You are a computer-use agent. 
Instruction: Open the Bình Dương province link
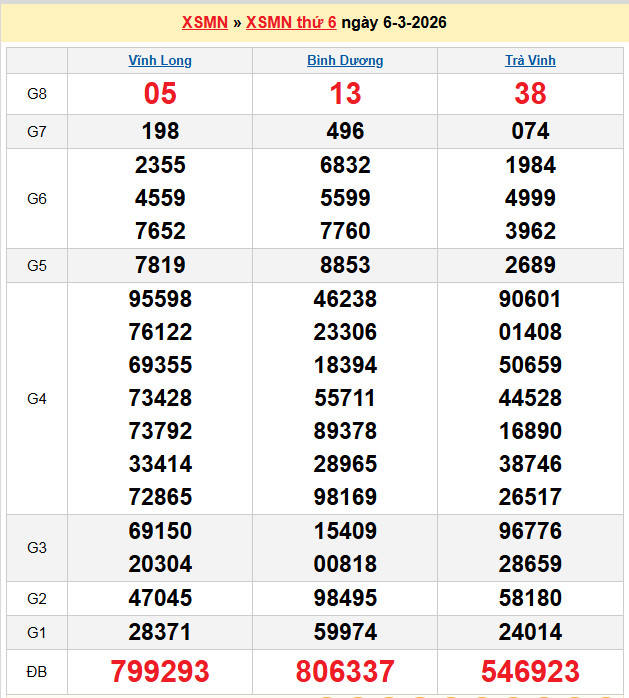coord(345,60)
